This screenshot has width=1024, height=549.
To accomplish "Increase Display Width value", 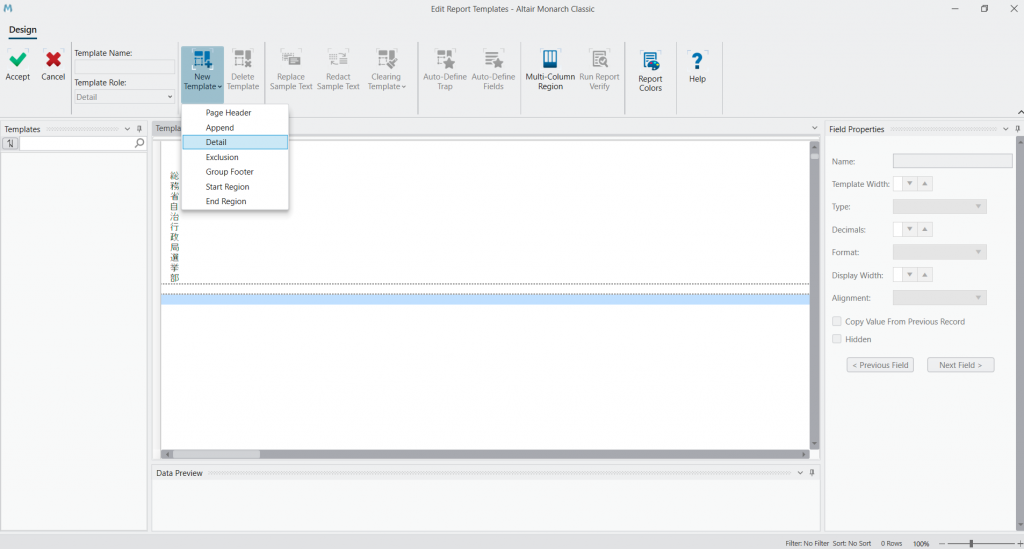I will click(925, 275).
